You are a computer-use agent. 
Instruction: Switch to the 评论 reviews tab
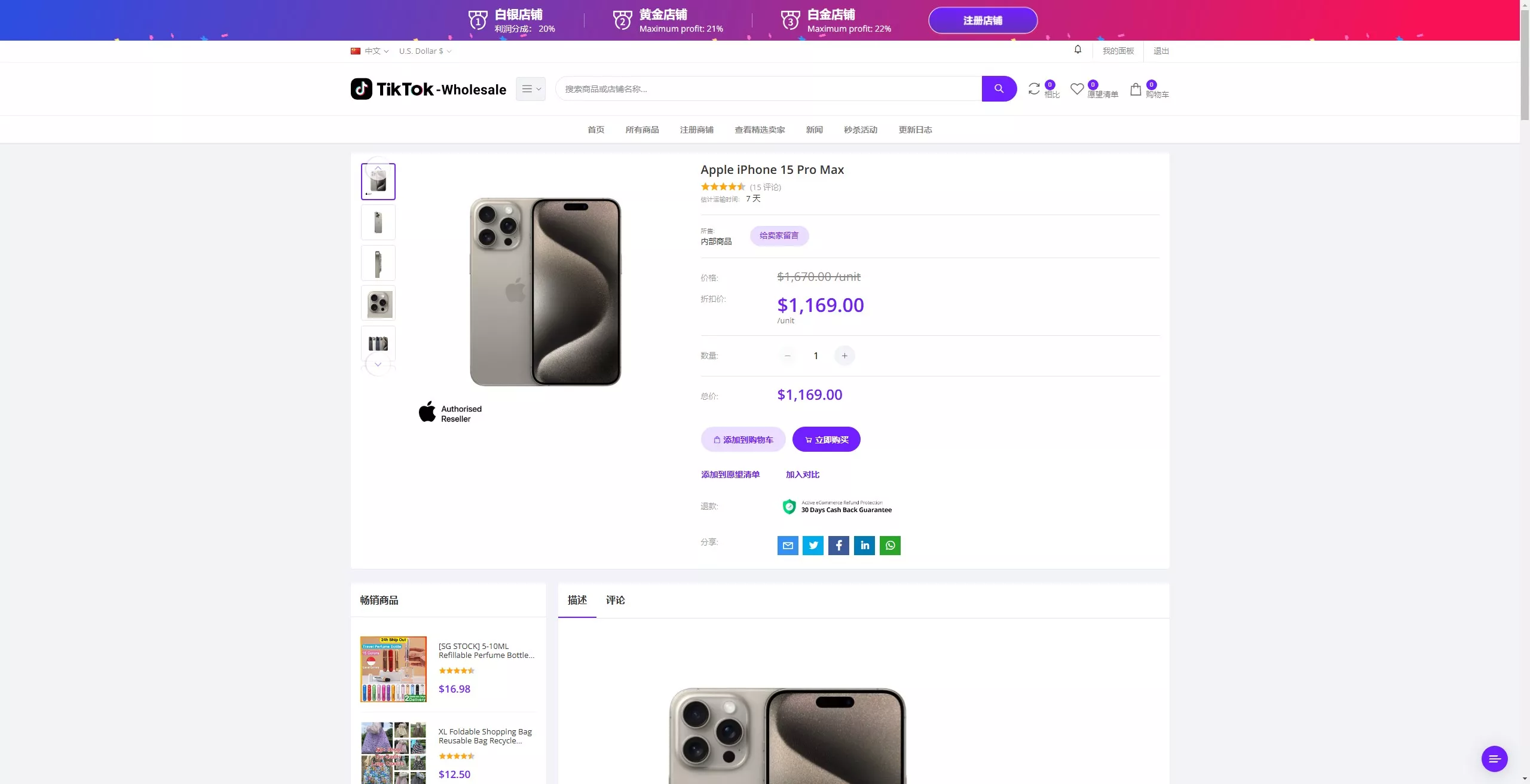tap(615, 600)
